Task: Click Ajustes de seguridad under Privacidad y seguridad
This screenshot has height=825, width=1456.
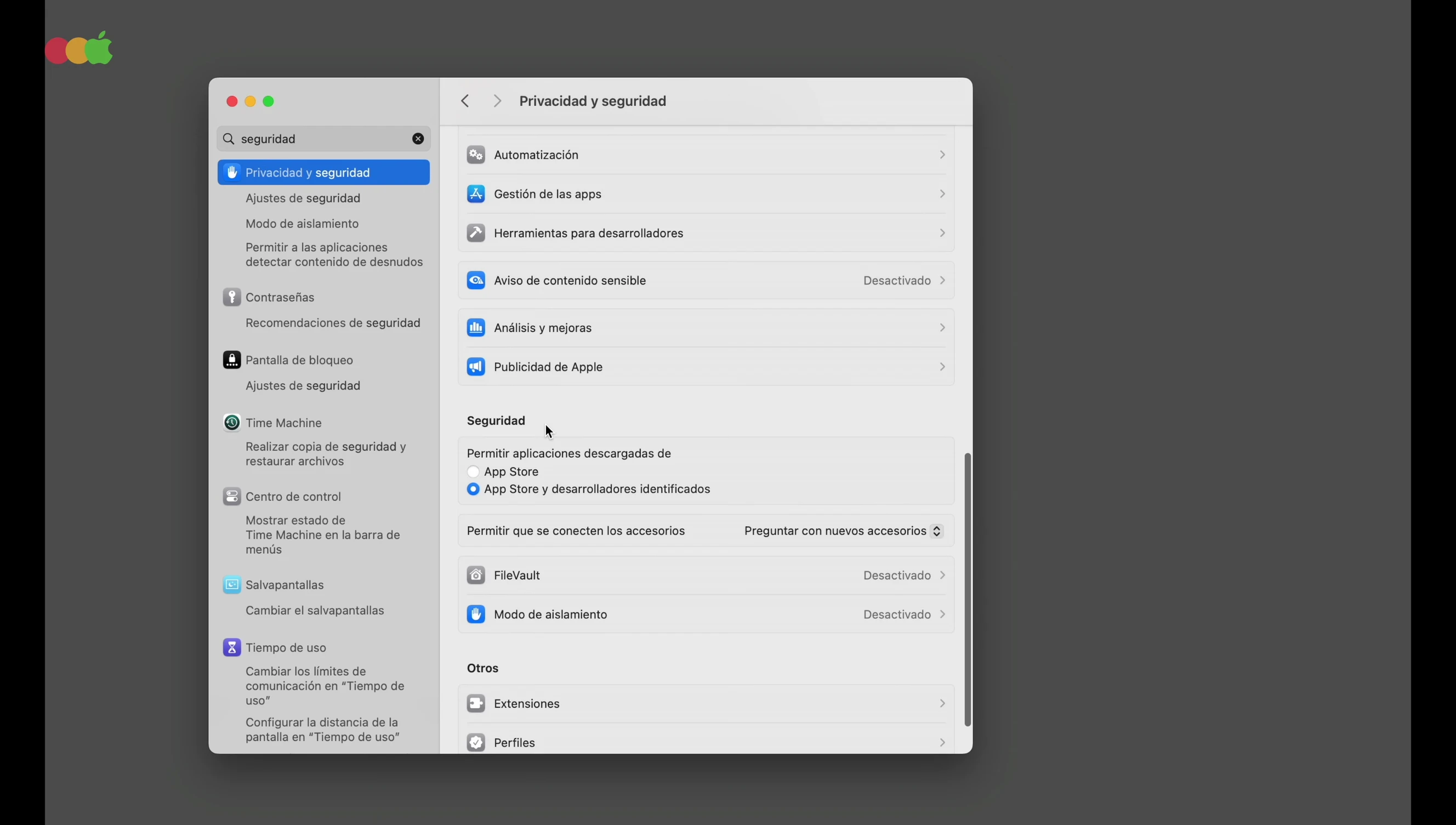Action: 303,198
